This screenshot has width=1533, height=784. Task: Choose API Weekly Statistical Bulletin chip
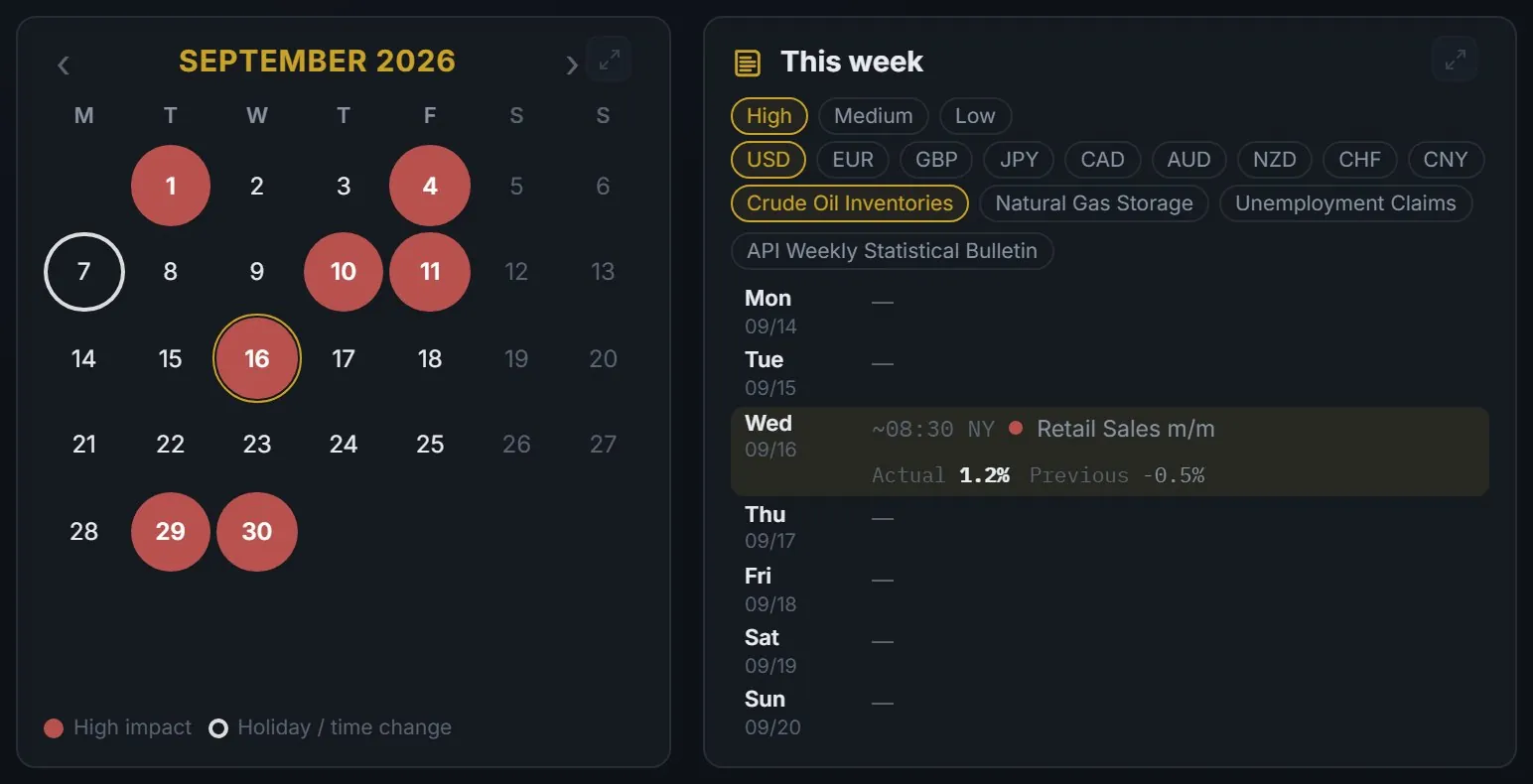893,251
